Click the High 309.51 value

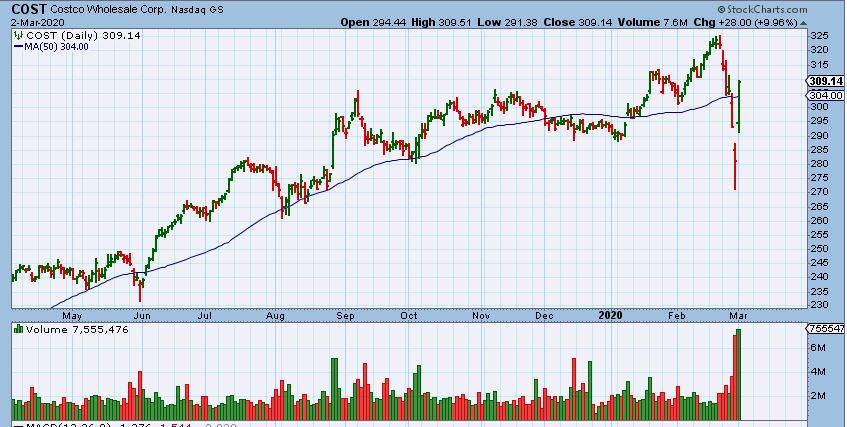point(441,23)
